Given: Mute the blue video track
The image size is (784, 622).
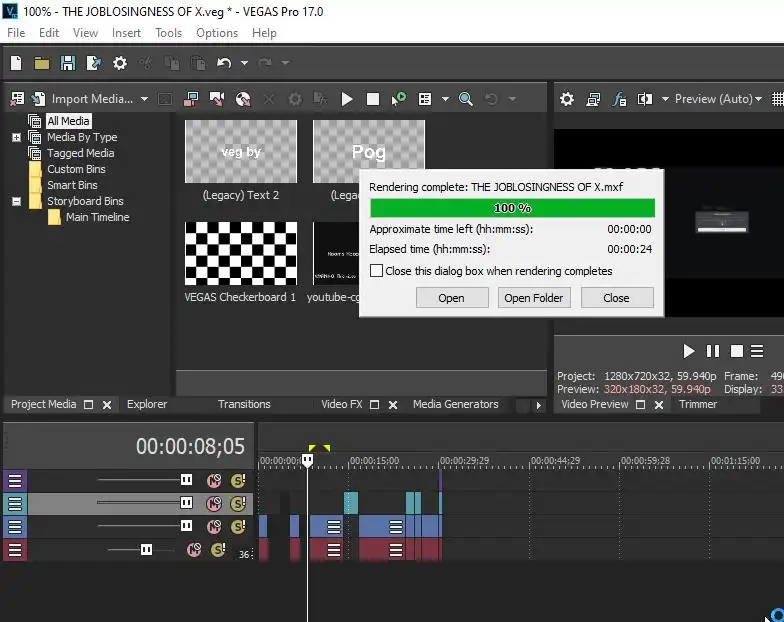Looking at the screenshot, I should [x=214, y=526].
